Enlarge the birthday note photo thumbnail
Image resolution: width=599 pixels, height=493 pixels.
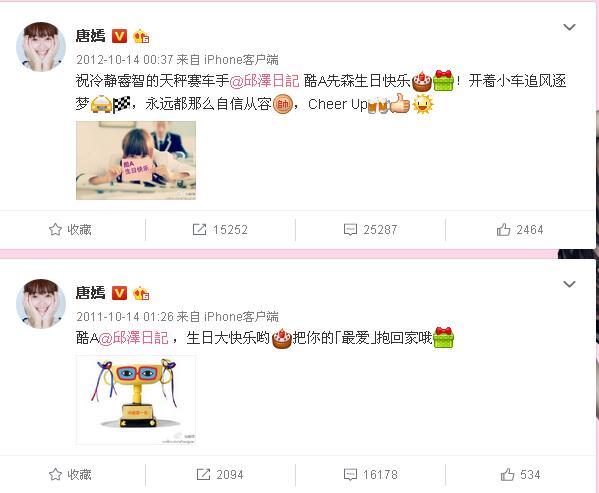click(136, 160)
